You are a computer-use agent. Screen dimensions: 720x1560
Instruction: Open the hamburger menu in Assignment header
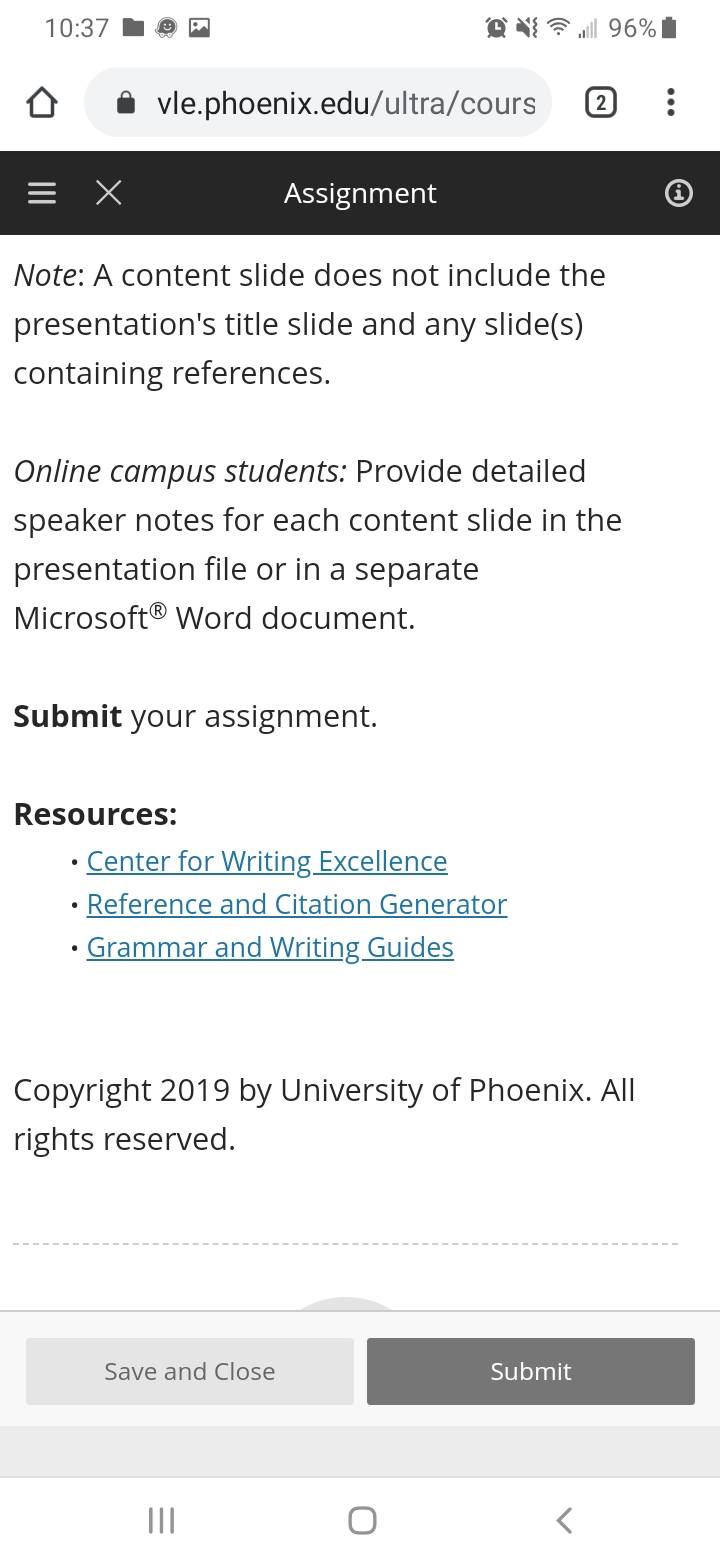click(x=41, y=193)
